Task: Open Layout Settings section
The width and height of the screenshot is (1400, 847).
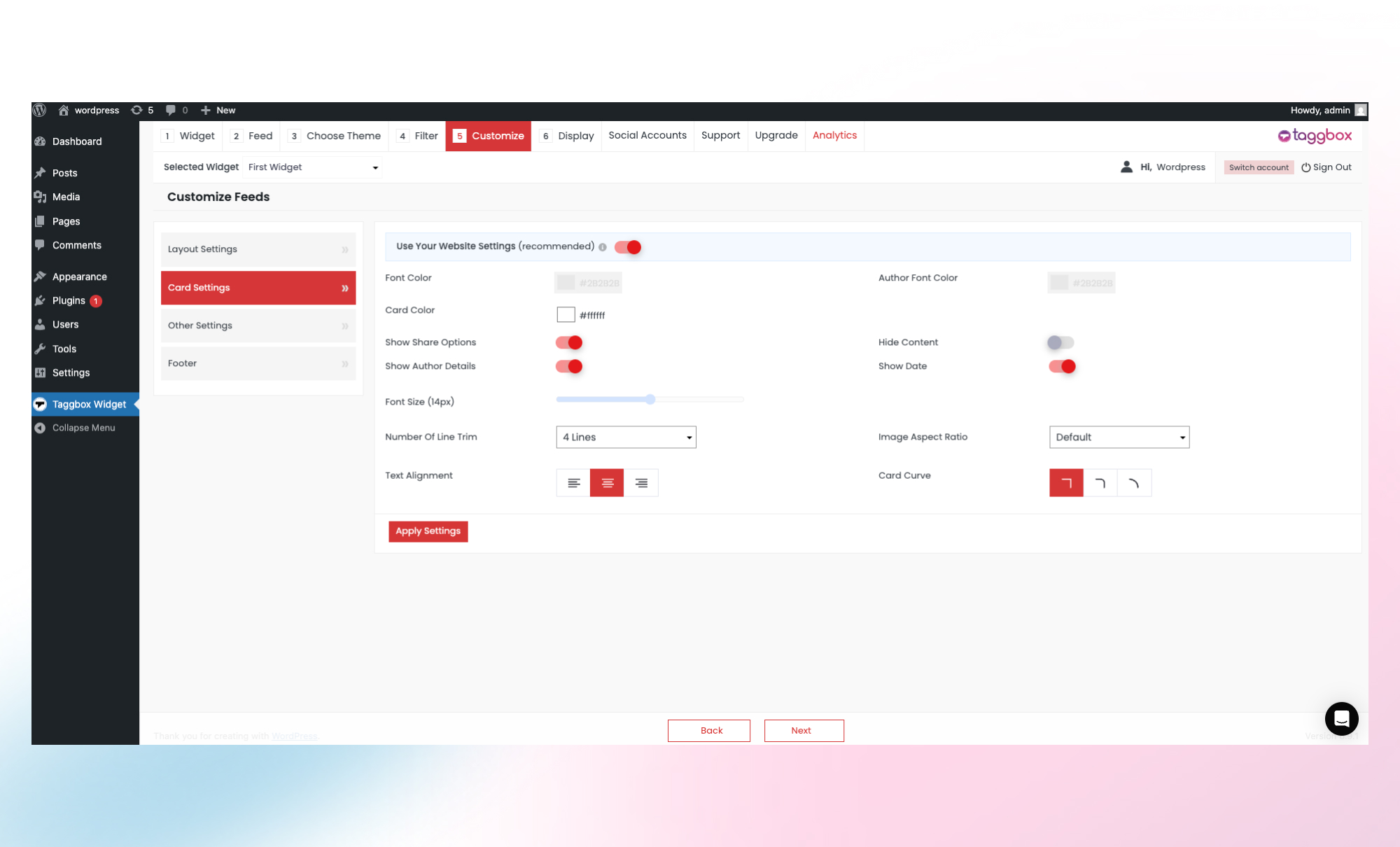Action: coord(258,249)
